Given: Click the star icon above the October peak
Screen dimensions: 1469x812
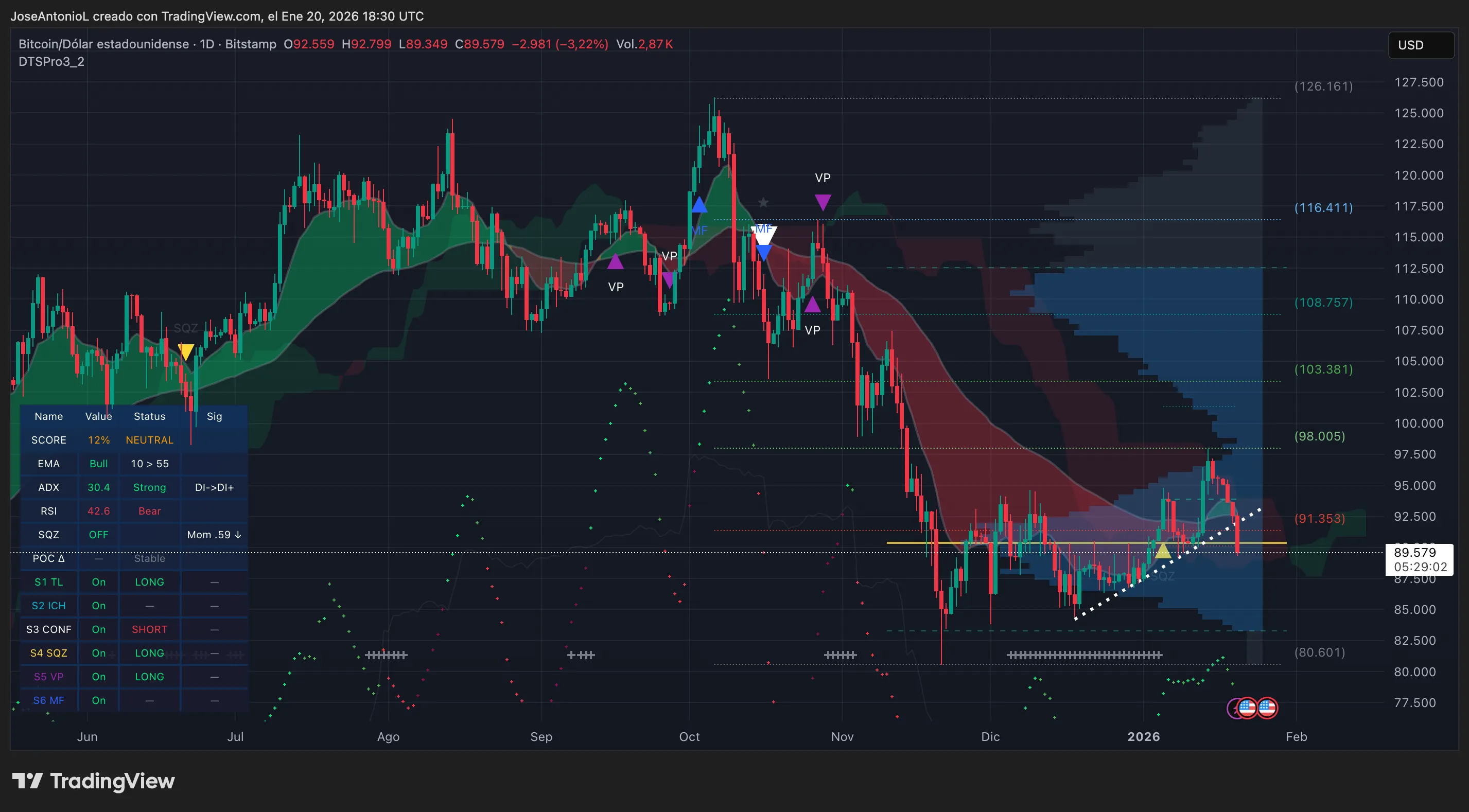Looking at the screenshot, I should coord(762,202).
